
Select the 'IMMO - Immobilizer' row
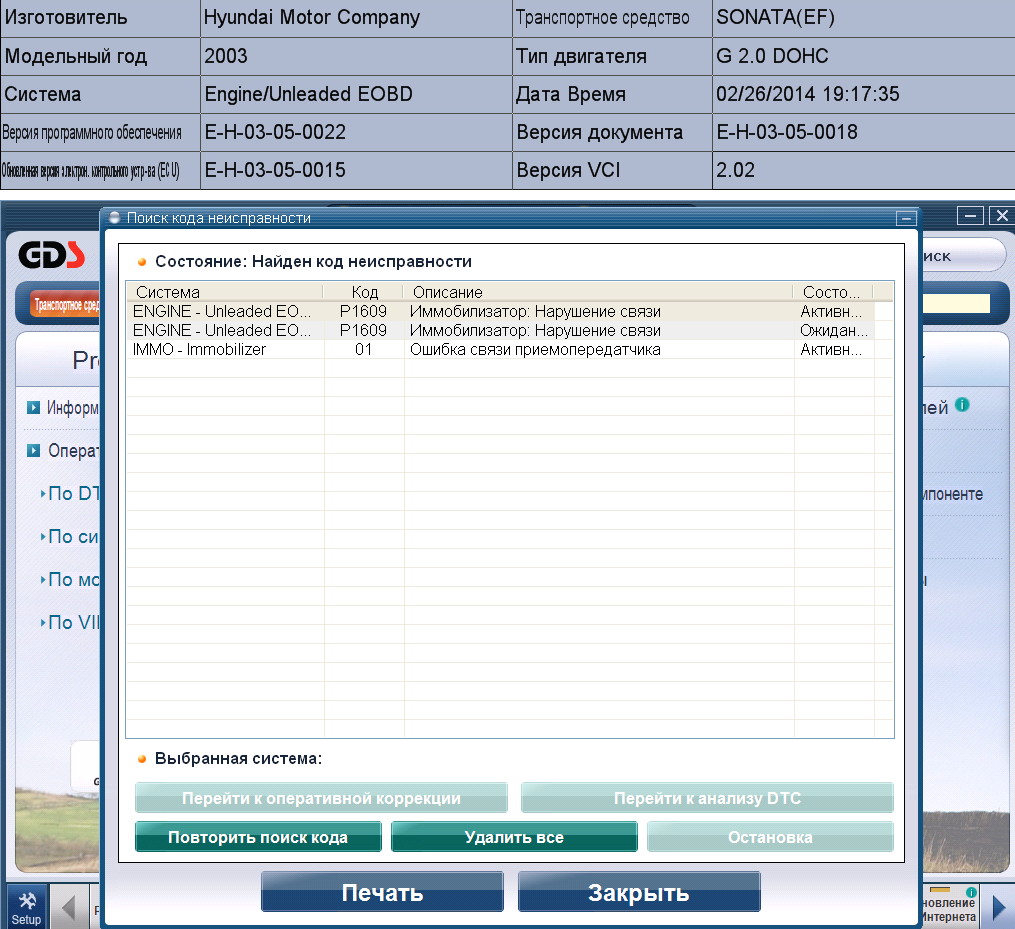click(x=500, y=350)
